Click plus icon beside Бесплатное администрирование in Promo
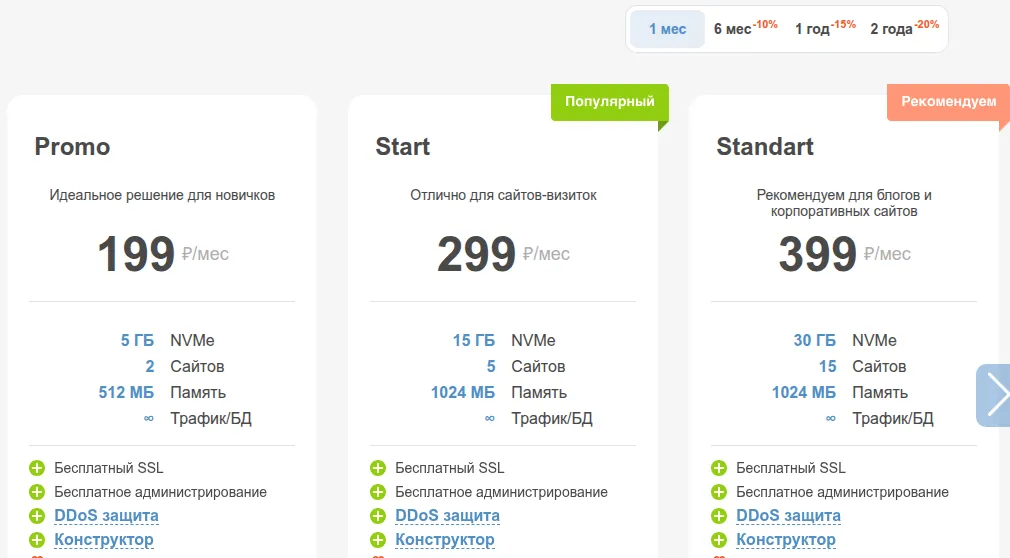 tap(37, 492)
